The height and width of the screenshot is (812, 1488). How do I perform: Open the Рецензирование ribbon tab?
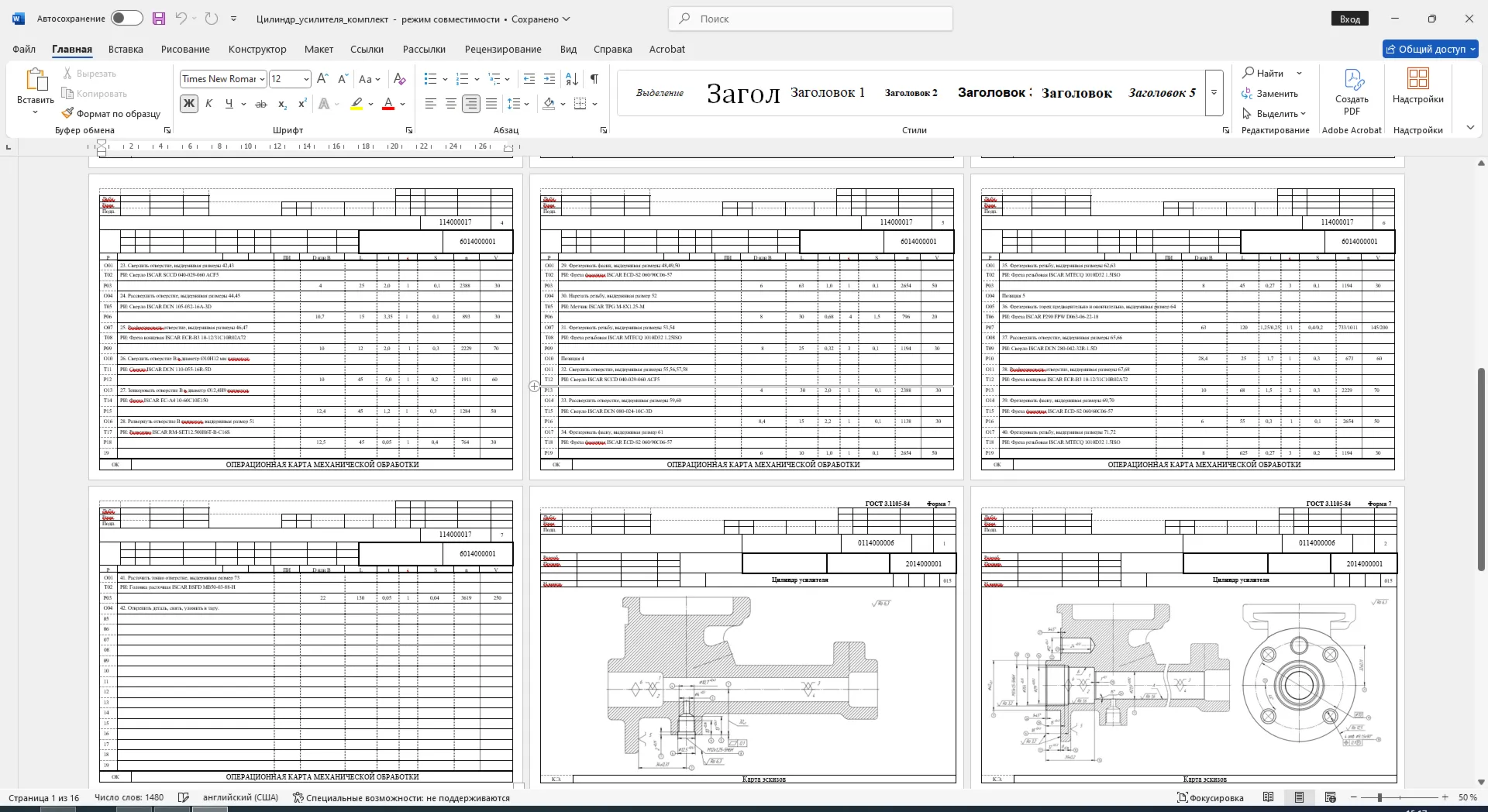tap(503, 49)
